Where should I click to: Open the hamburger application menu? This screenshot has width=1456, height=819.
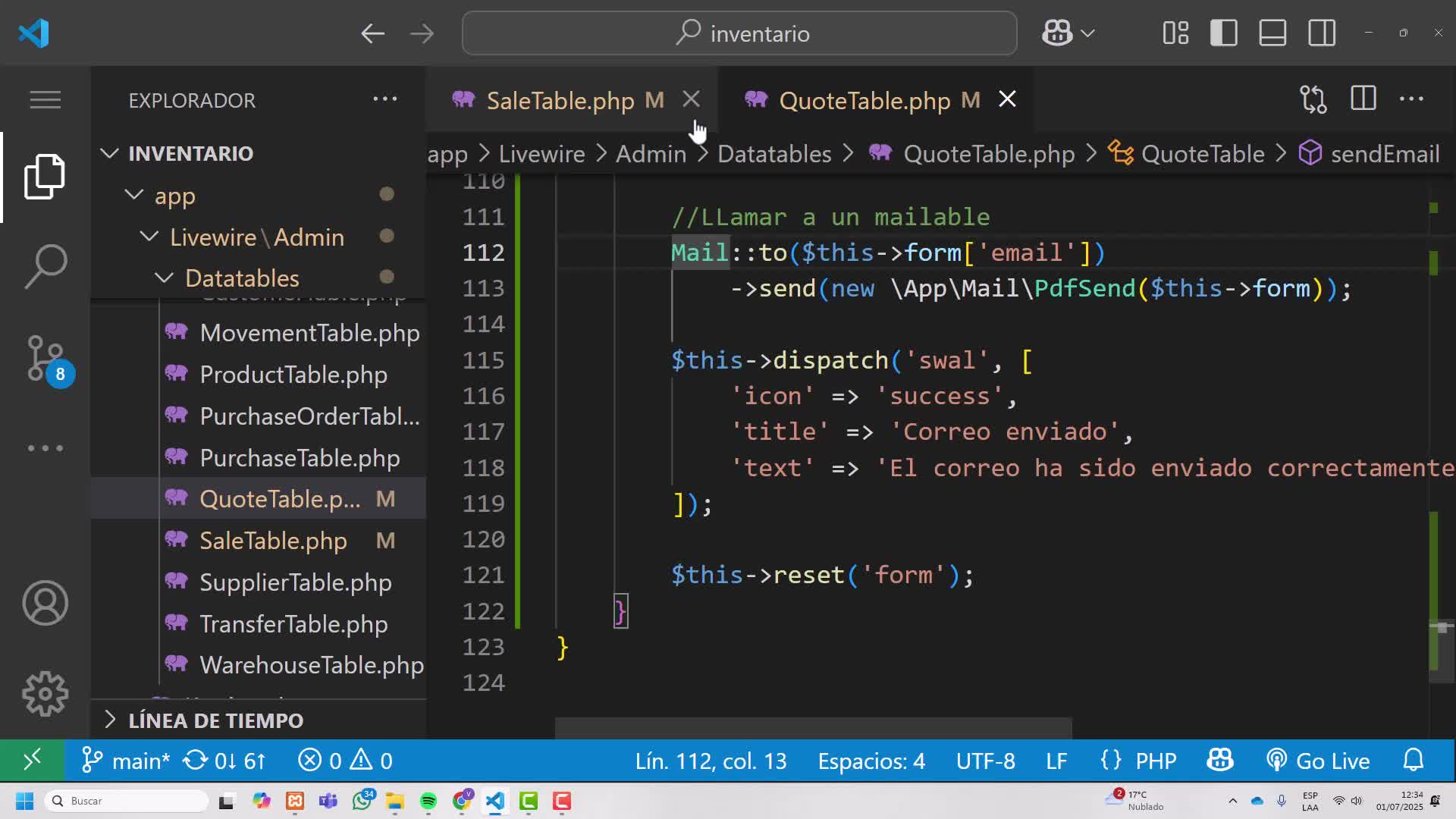pyautogui.click(x=45, y=99)
